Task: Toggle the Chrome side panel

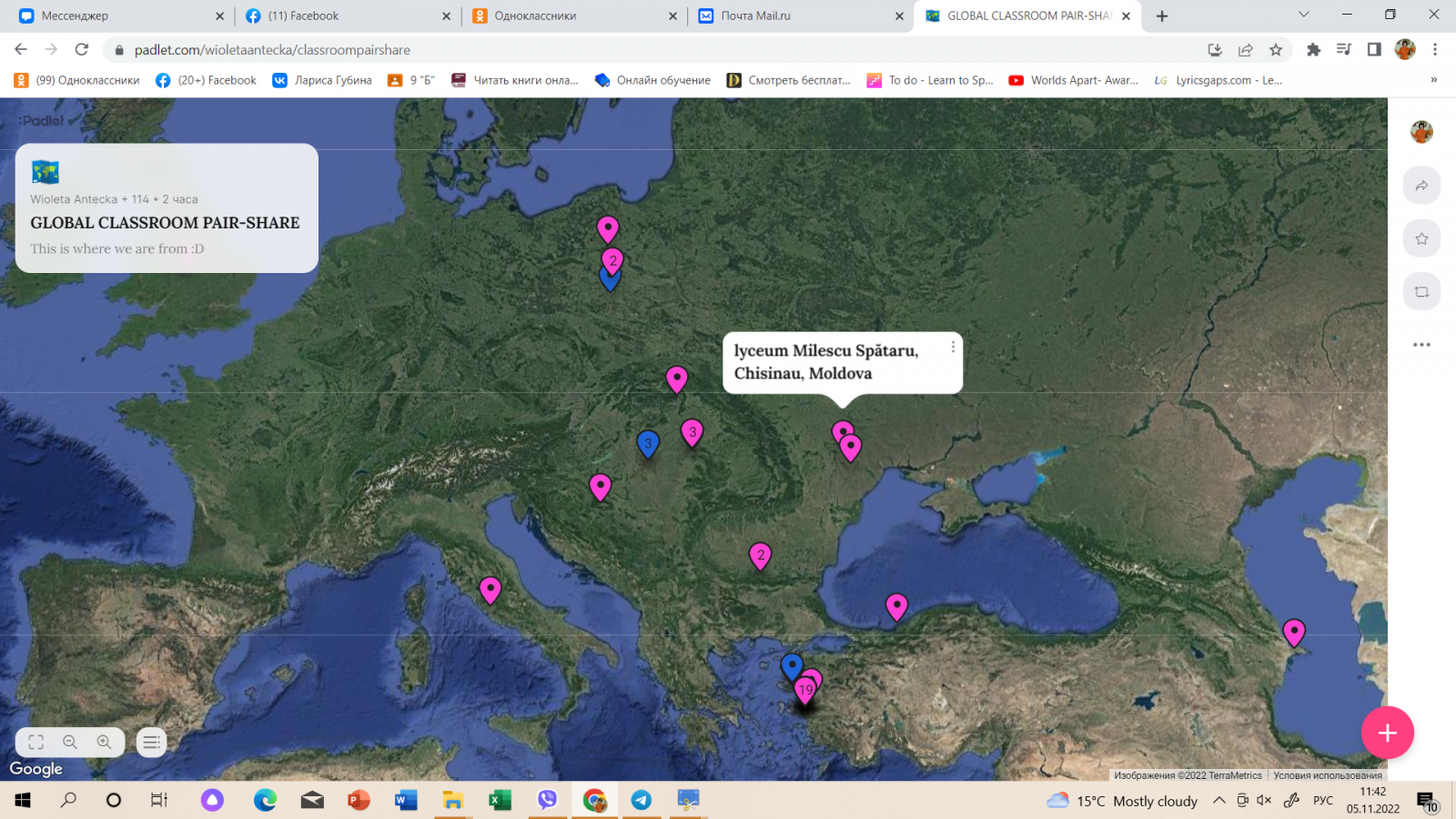Action: pos(1374,50)
